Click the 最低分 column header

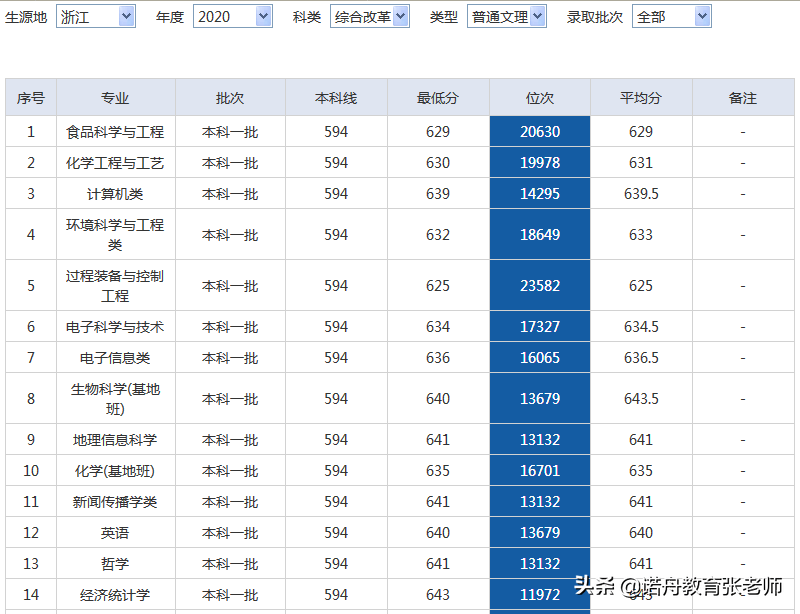(438, 97)
